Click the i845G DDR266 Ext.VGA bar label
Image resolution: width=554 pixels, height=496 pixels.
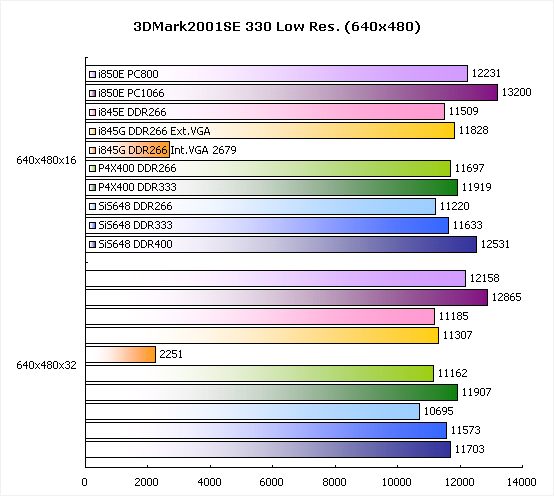tap(154, 131)
